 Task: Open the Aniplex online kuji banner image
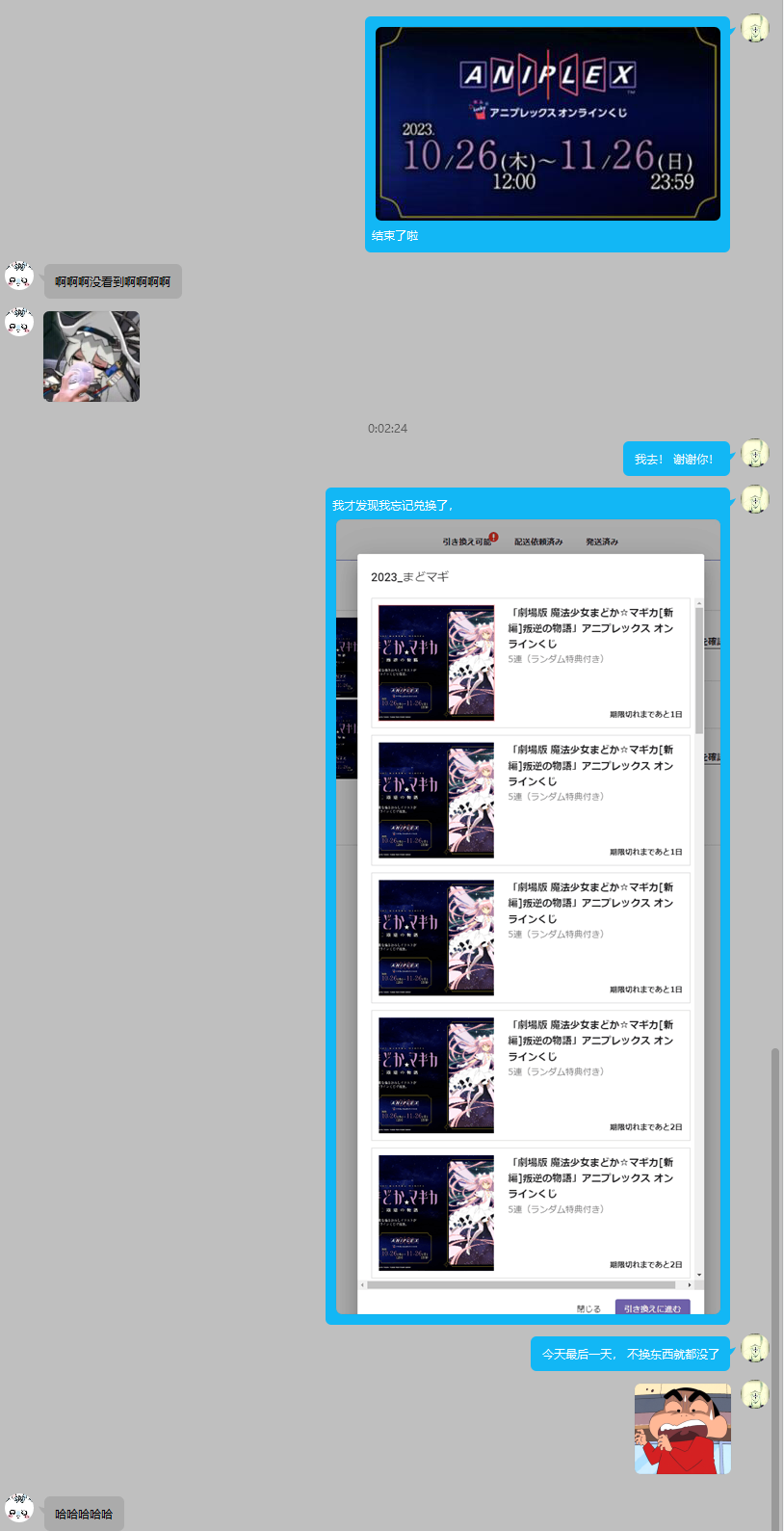coord(547,124)
